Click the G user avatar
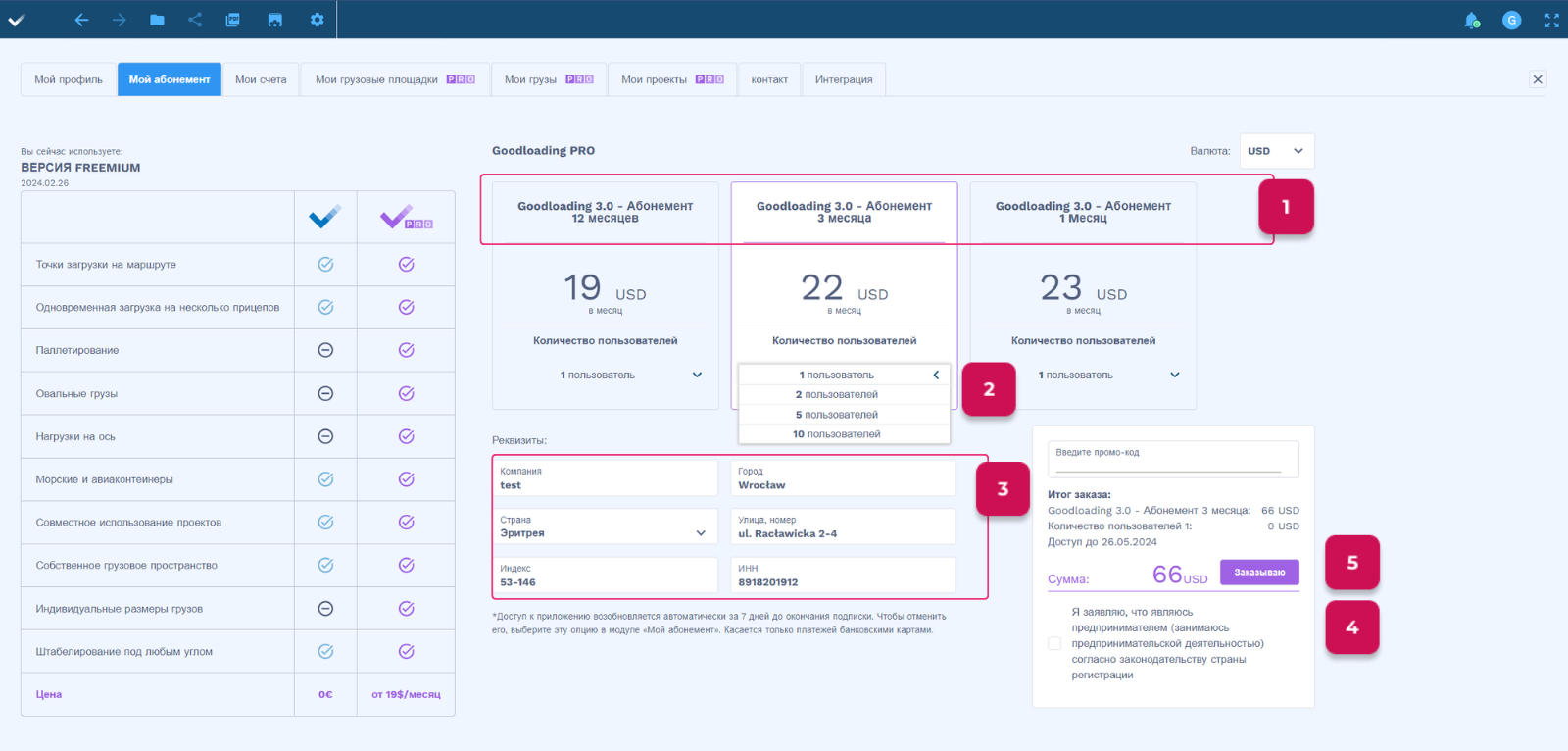 coord(1511,20)
